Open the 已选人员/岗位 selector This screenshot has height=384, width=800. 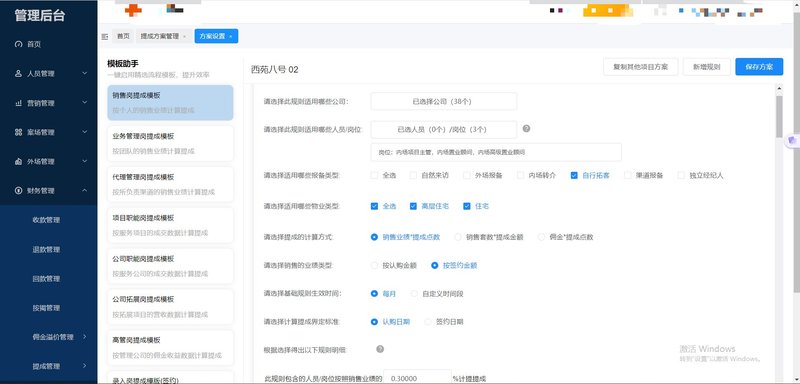point(443,130)
